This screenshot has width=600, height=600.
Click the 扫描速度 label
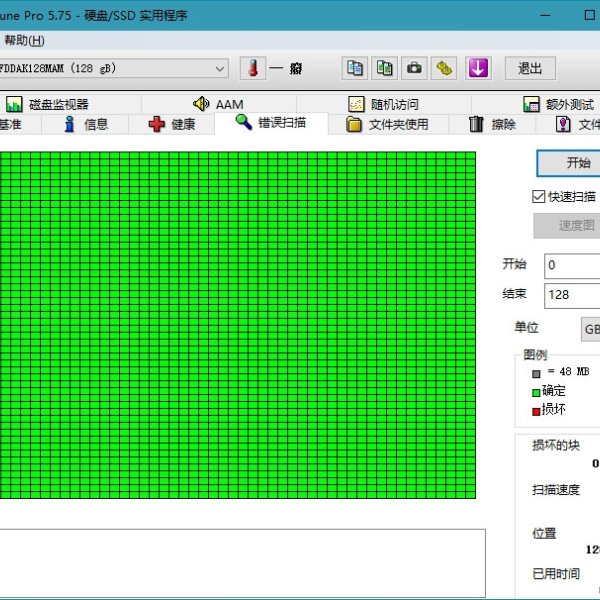point(556,490)
